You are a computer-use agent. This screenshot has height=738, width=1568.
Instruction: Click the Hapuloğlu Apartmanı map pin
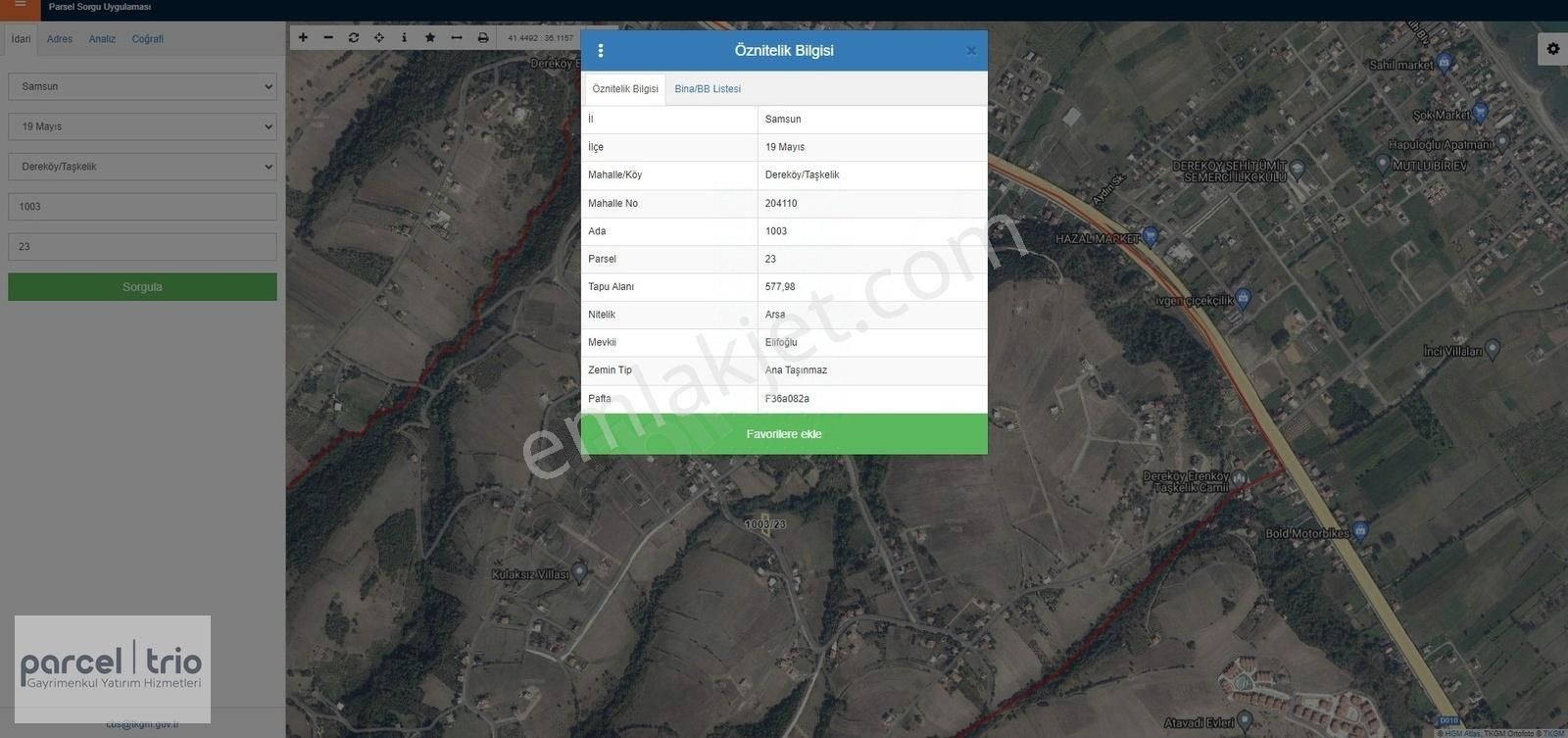point(1502,143)
